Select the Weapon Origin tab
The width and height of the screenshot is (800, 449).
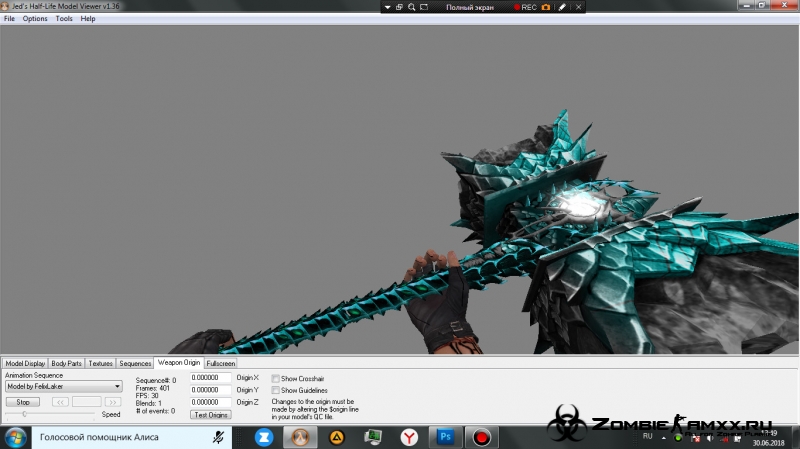179,362
